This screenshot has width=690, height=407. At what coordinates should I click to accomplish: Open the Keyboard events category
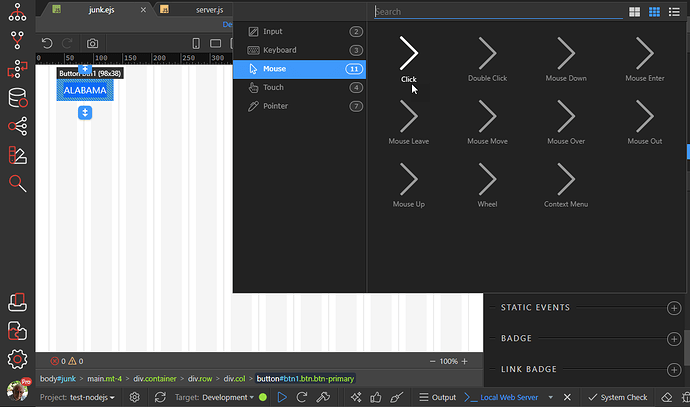point(299,50)
